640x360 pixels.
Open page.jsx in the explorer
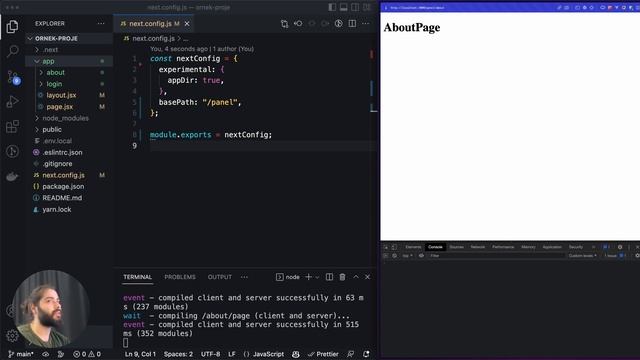coord(69,107)
